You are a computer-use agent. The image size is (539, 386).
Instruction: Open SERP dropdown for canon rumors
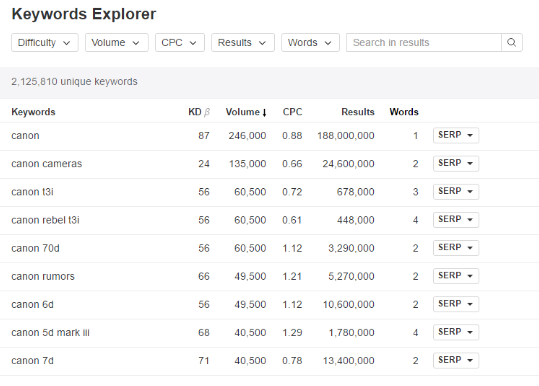(x=456, y=276)
